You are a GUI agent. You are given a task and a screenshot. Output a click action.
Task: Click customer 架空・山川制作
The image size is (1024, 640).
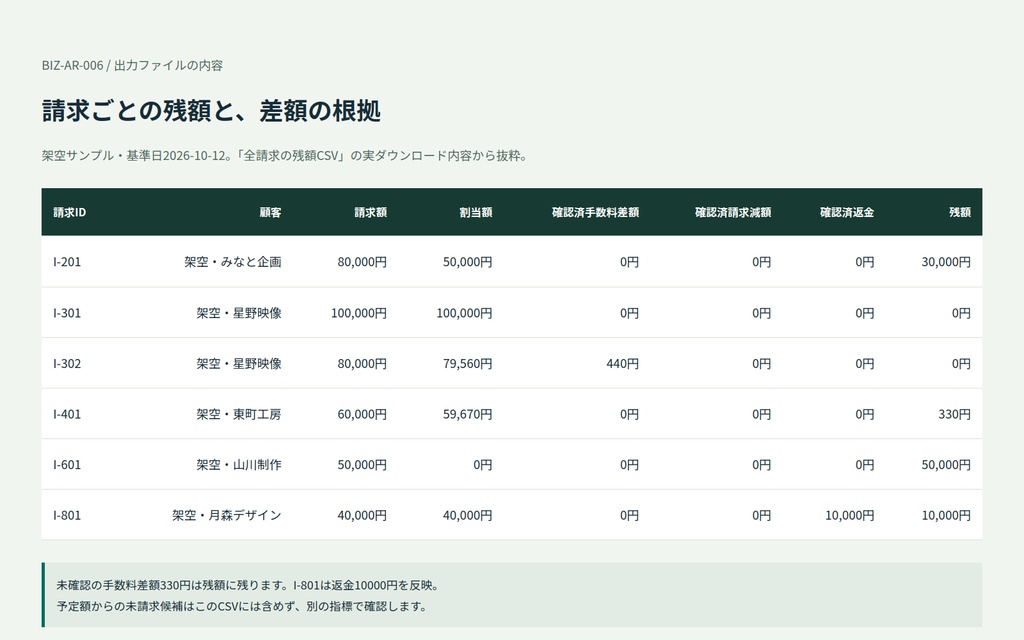[x=239, y=464]
